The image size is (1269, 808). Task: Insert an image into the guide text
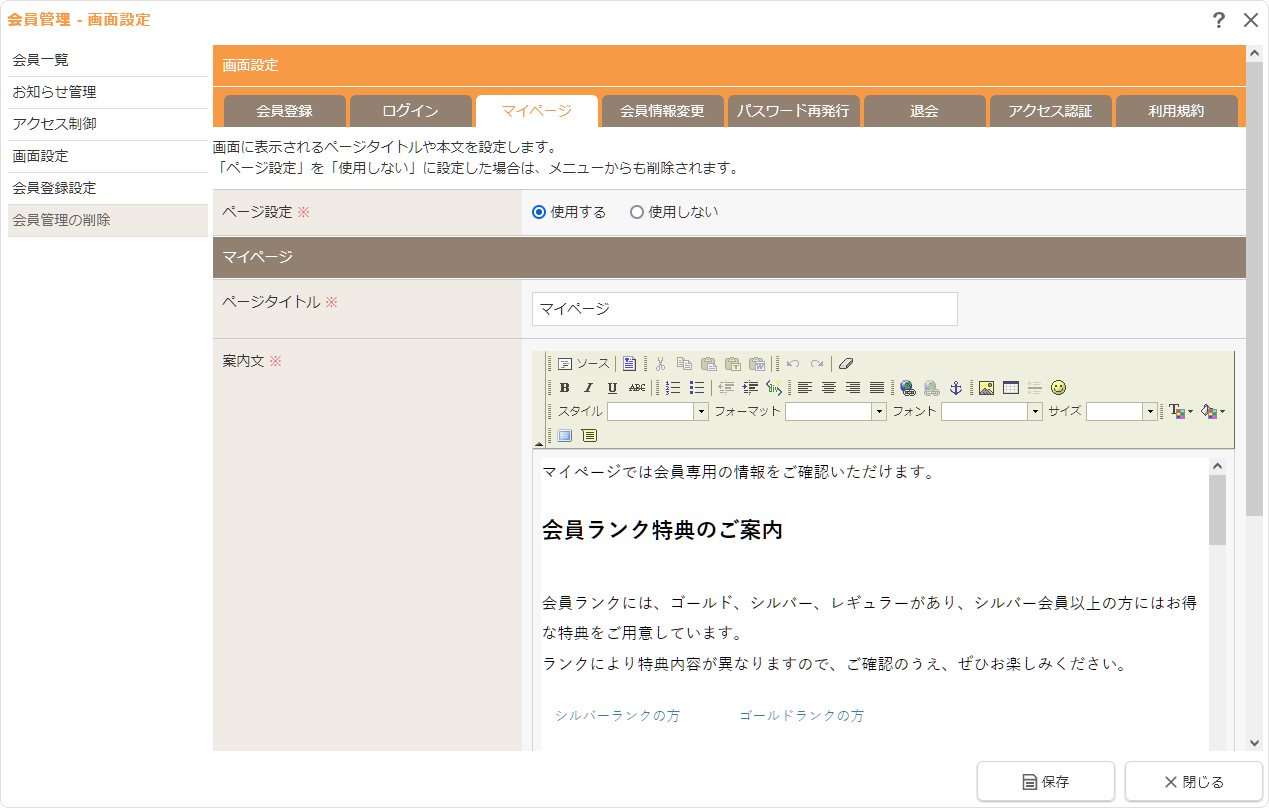point(987,388)
